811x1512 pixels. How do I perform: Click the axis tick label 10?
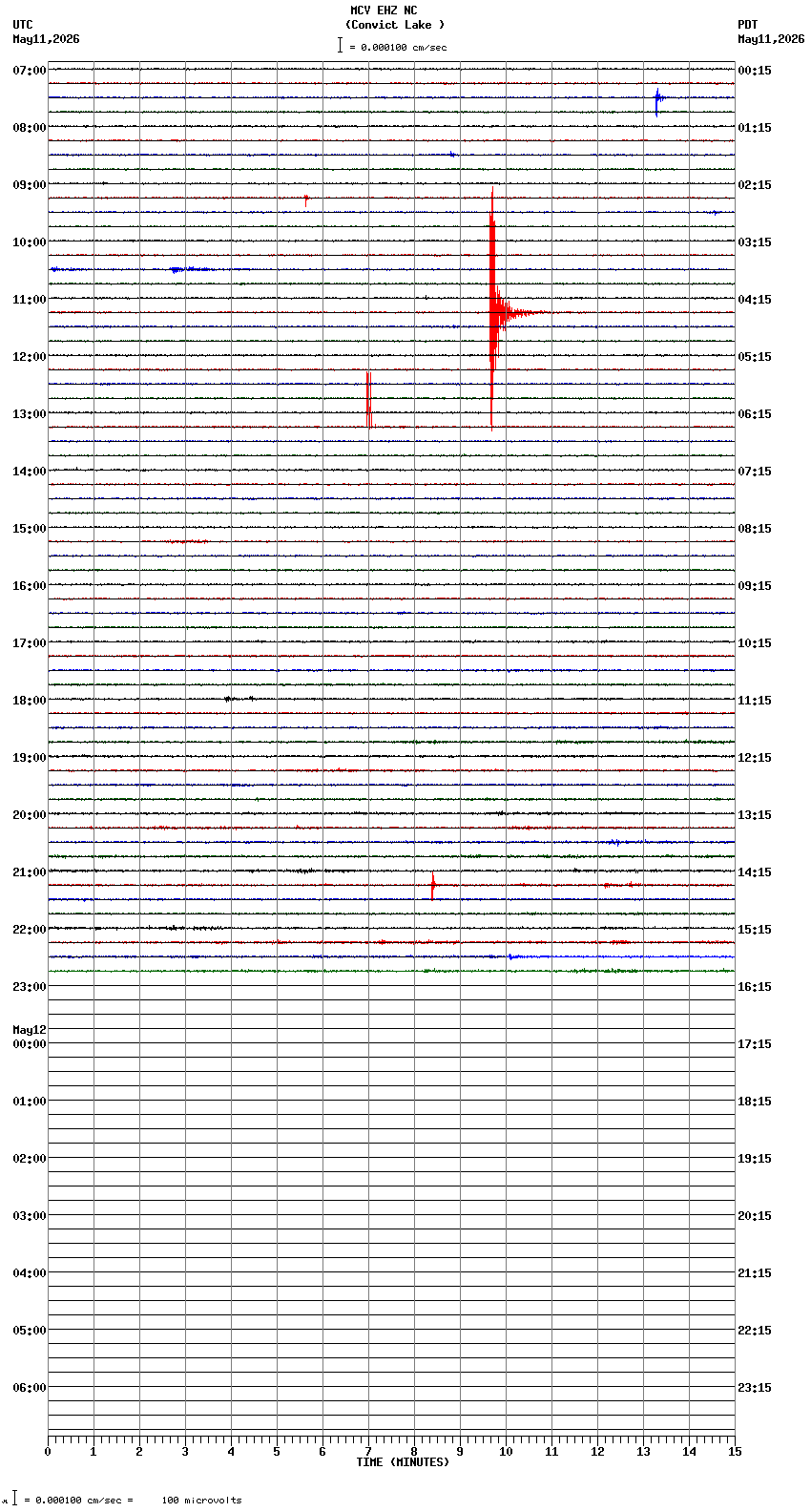click(x=506, y=1452)
